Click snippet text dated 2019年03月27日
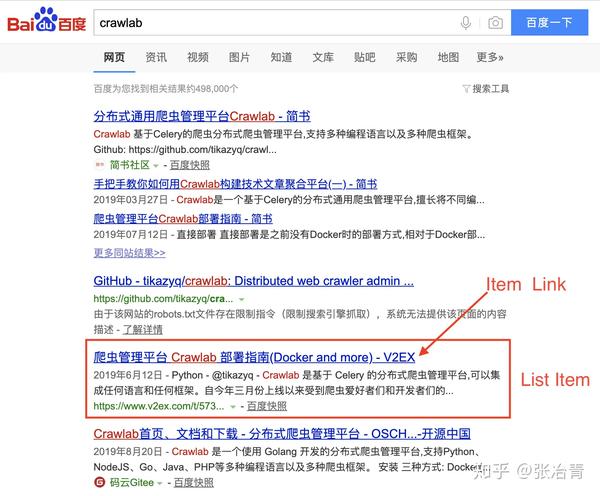 289,200
